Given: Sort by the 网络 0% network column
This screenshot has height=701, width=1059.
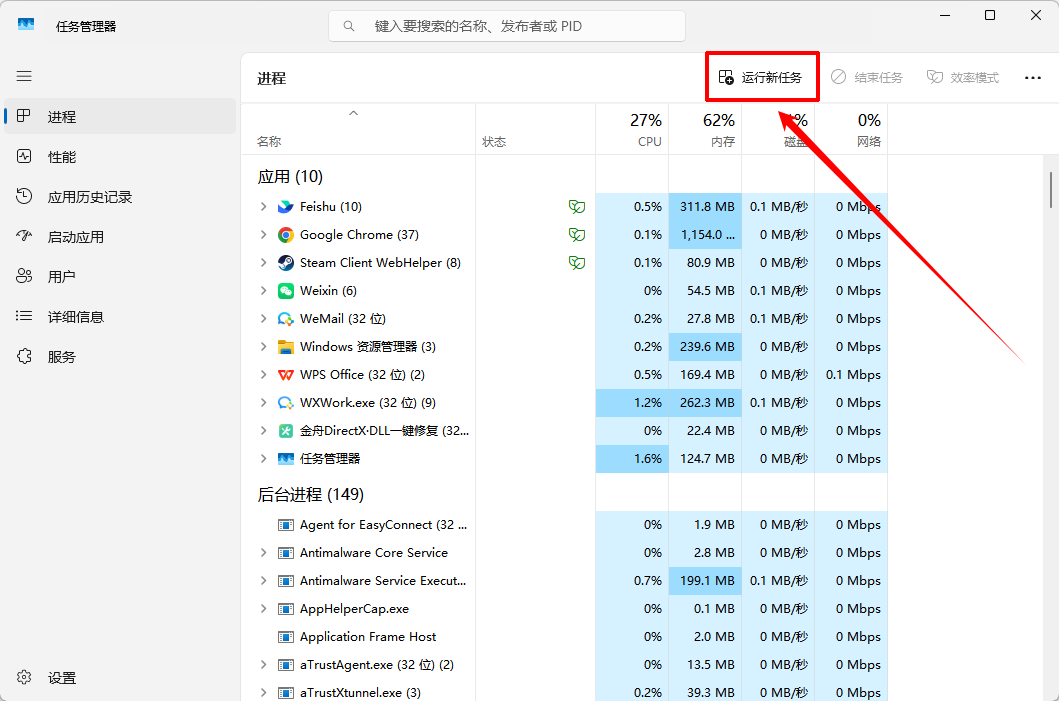Looking at the screenshot, I should pos(851,129).
